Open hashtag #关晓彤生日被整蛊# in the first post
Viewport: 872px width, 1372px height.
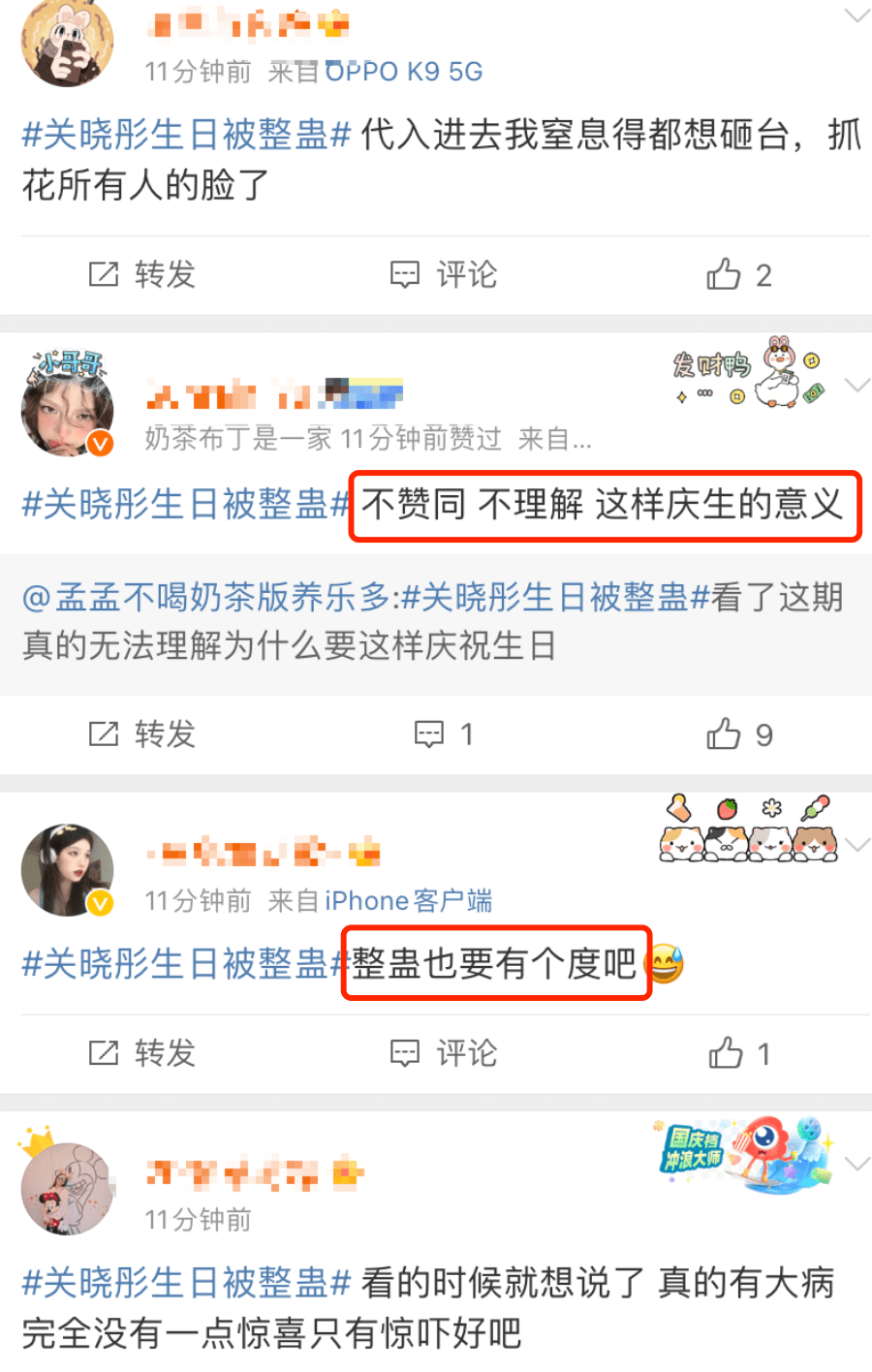pyautogui.click(x=186, y=135)
